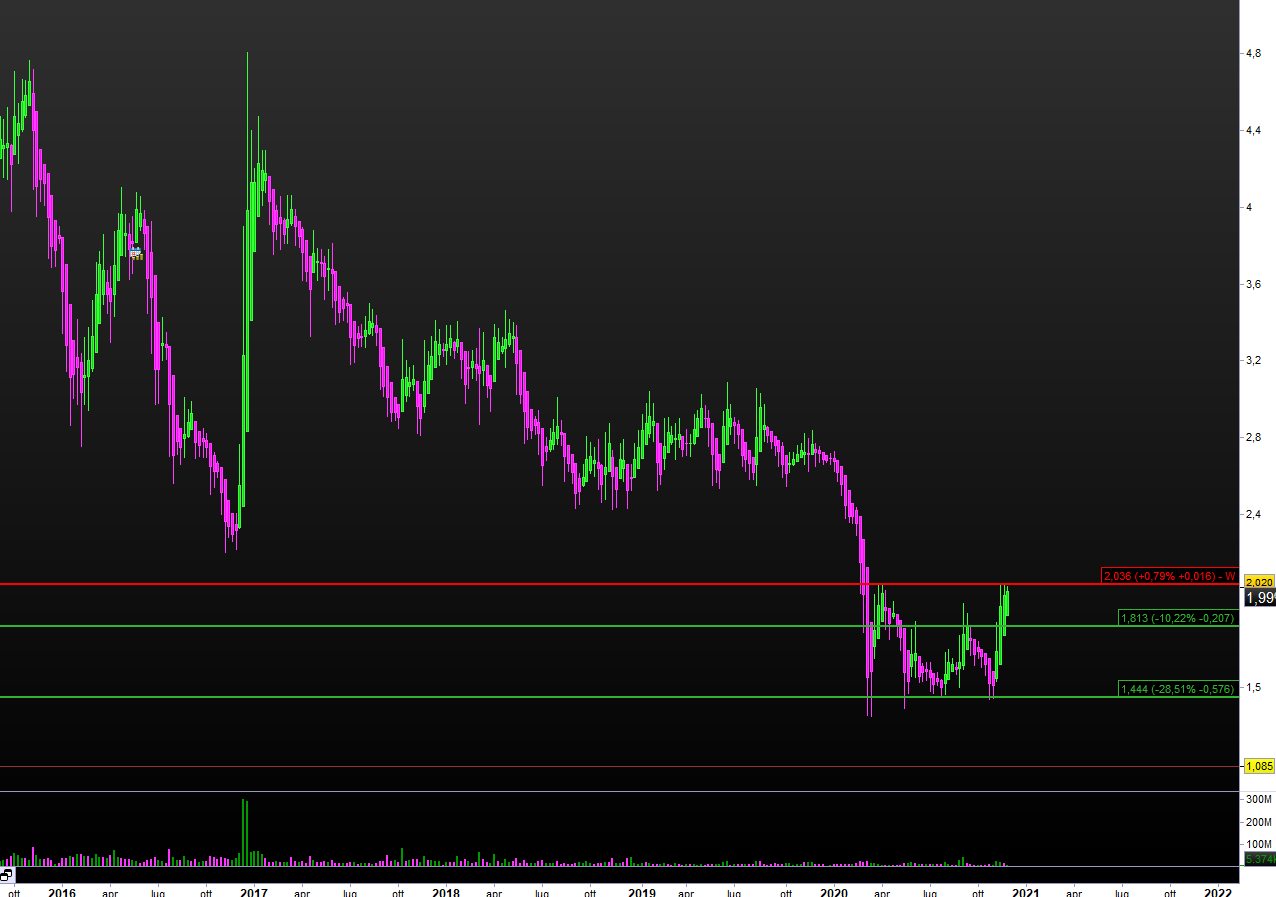Click the 2018 label on time axis
This screenshot has width=1276, height=897.
click(446, 888)
